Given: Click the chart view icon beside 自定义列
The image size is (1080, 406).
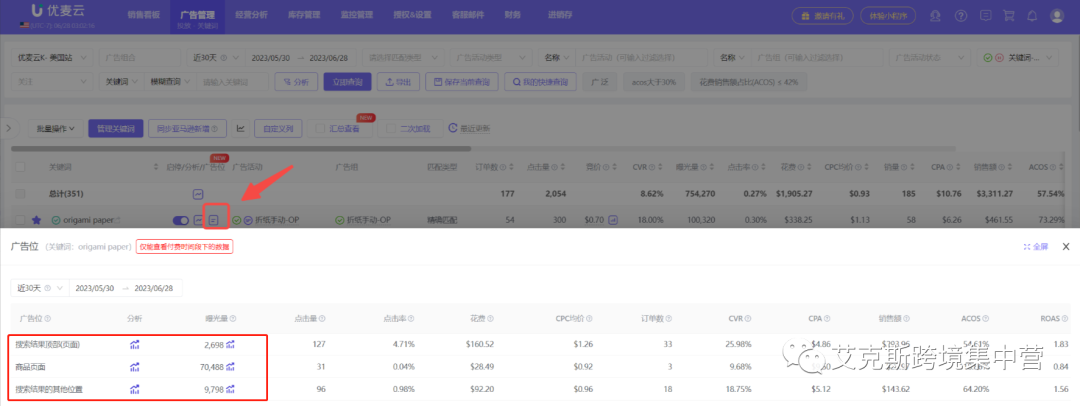Looking at the screenshot, I should (x=240, y=128).
